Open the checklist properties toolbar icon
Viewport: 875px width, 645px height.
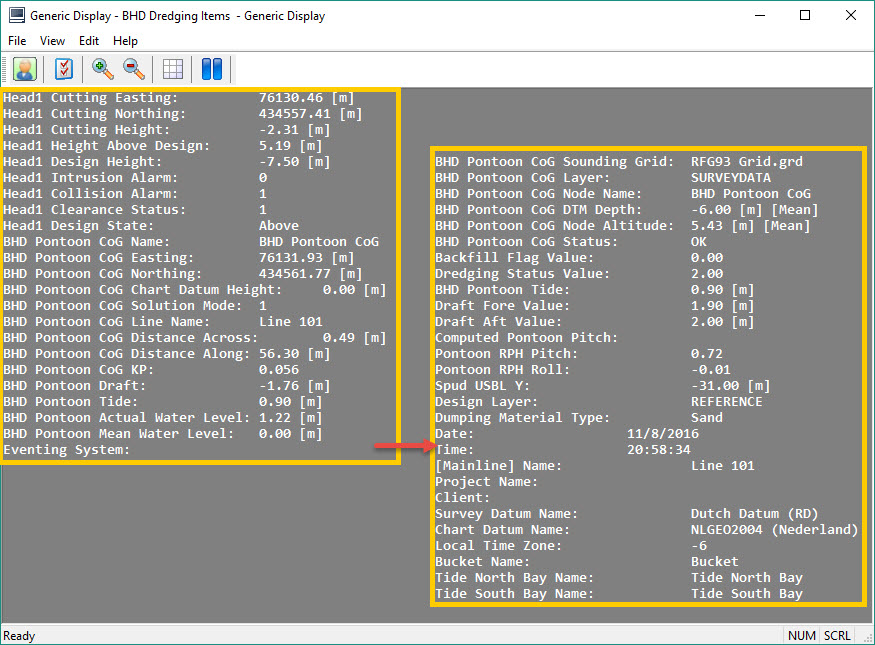[x=64, y=69]
